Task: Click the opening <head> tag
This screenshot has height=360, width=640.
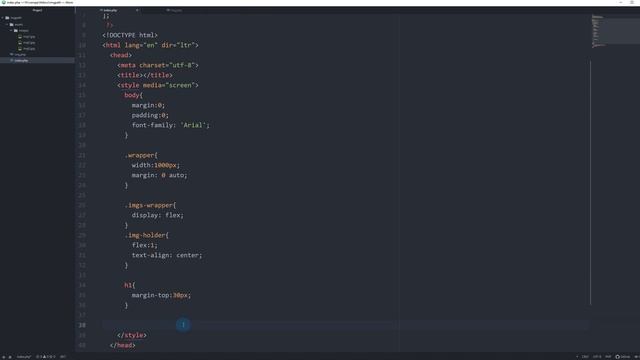Action: 121,55
